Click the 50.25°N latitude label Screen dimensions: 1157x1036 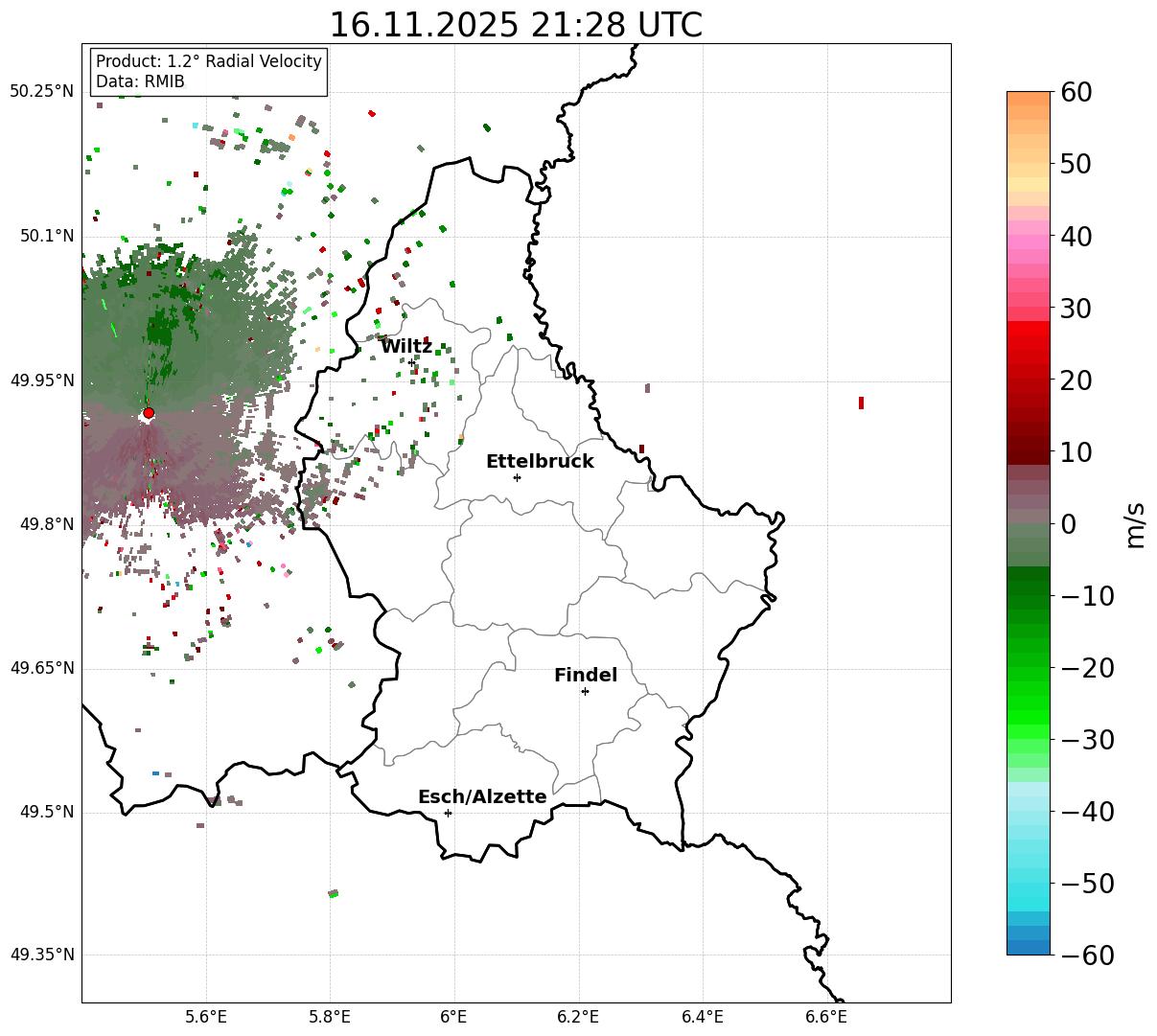click(x=41, y=92)
